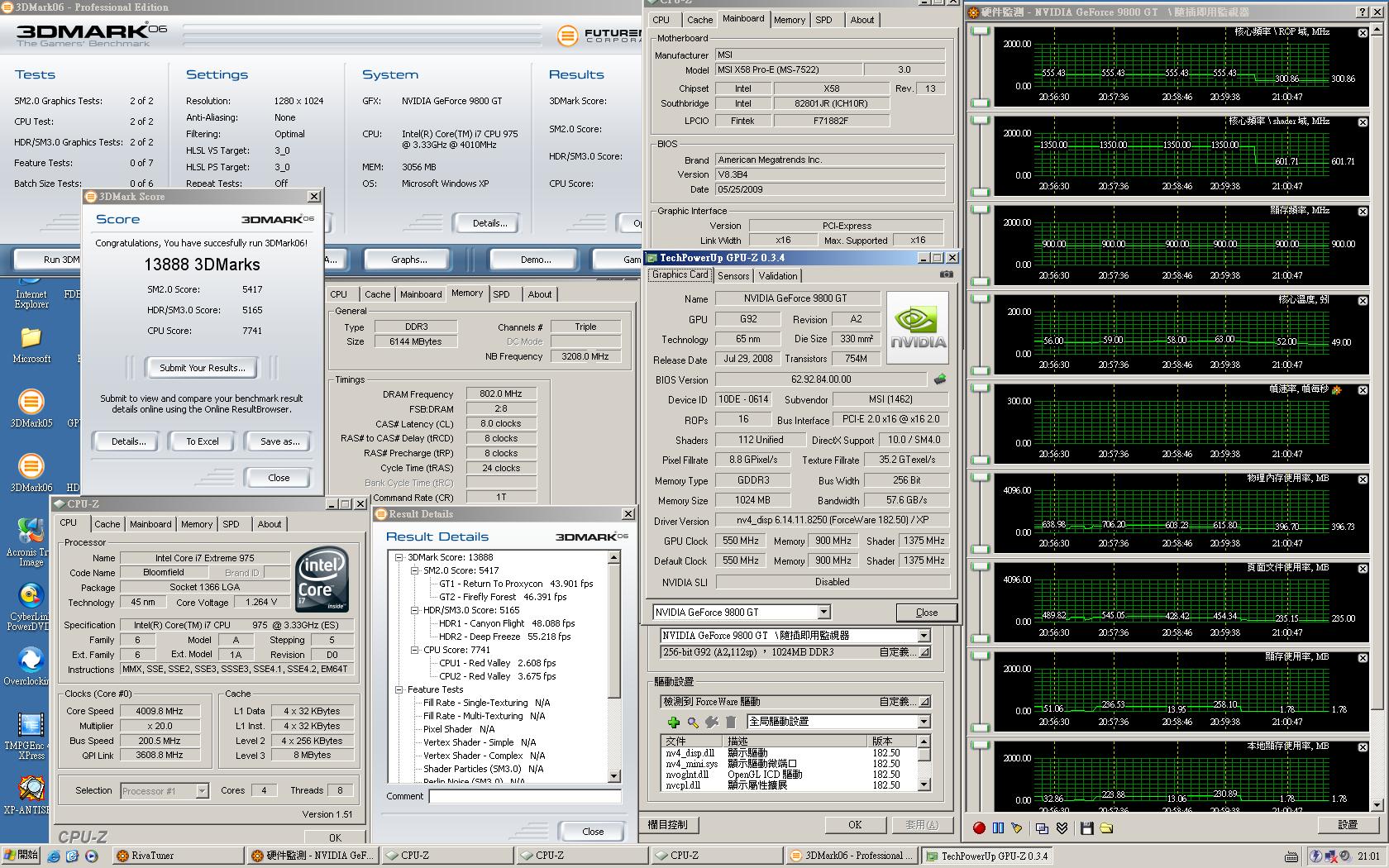This screenshot has height=868, width=1389.
Task: Open RivaTuner target adapter dropdown
Action: coord(924,636)
